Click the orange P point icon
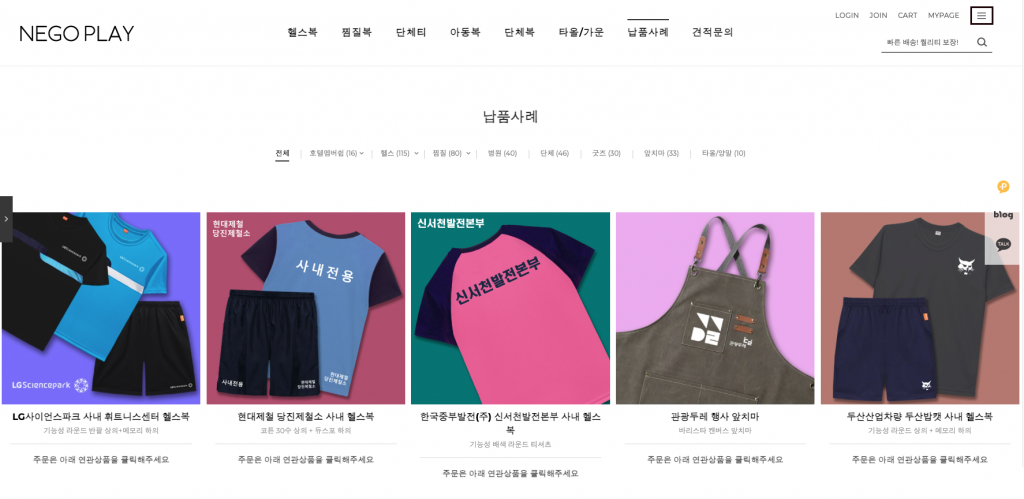This screenshot has width=1024, height=499. click(1003, 187)
